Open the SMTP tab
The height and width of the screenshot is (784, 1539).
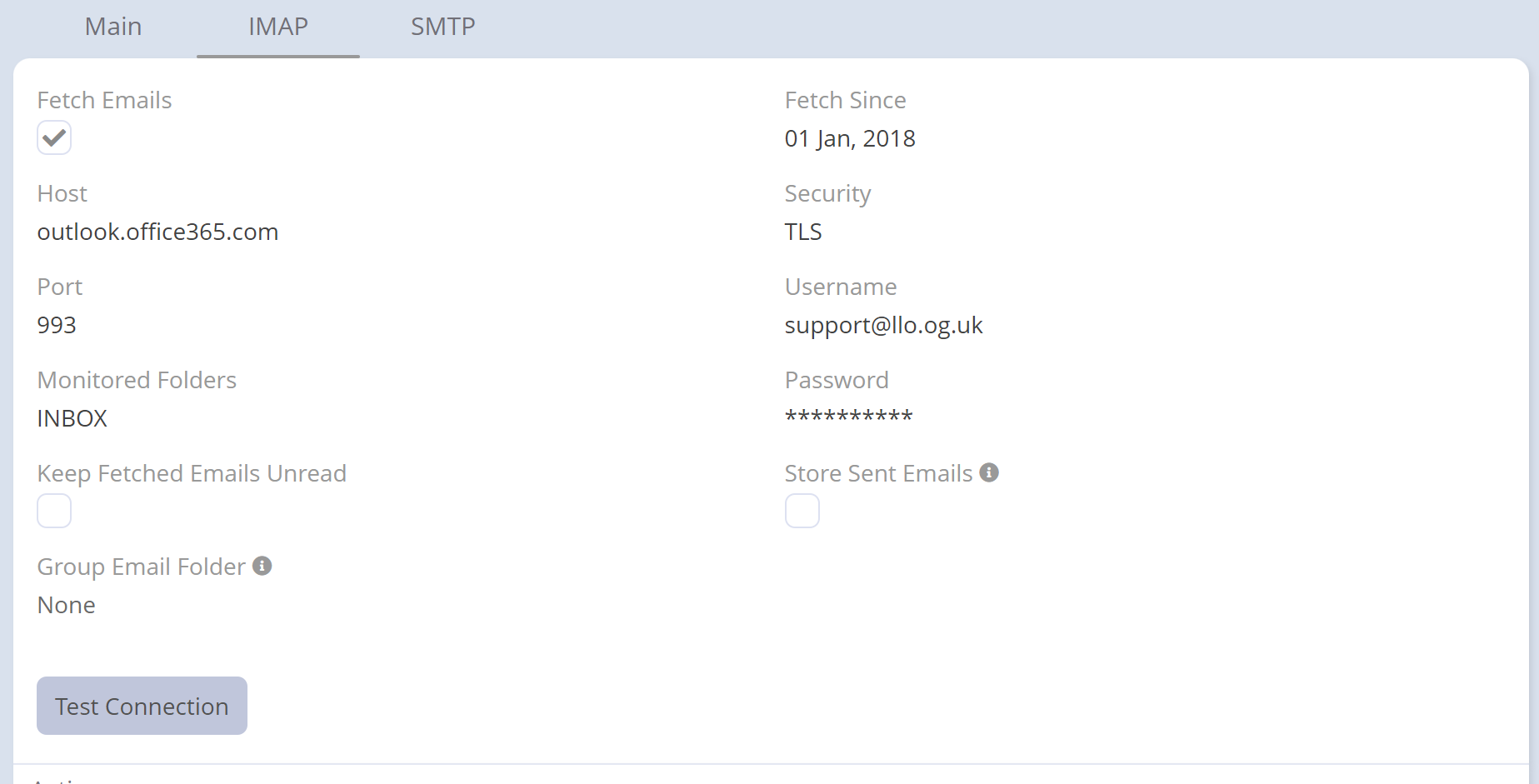pos(442,27)
